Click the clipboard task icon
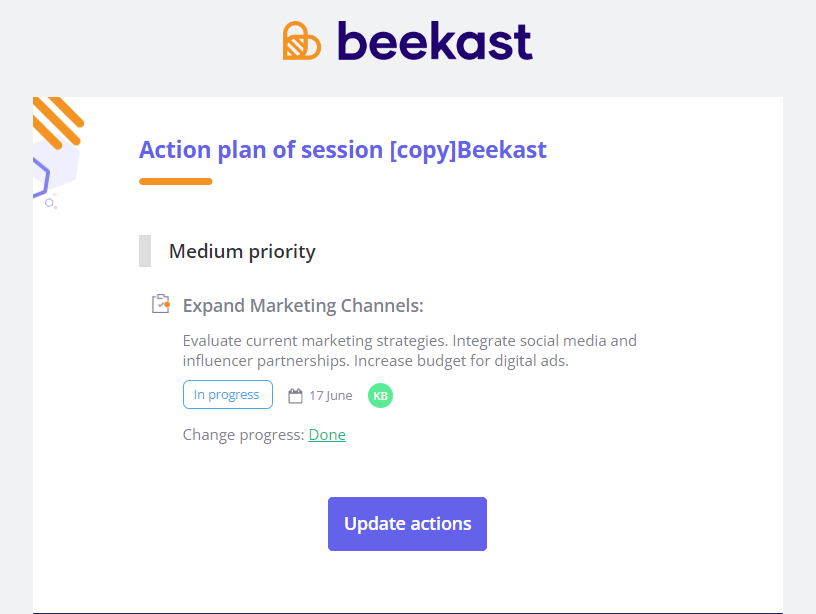Viewport: 816px width, 614px height. coord(160,304)
